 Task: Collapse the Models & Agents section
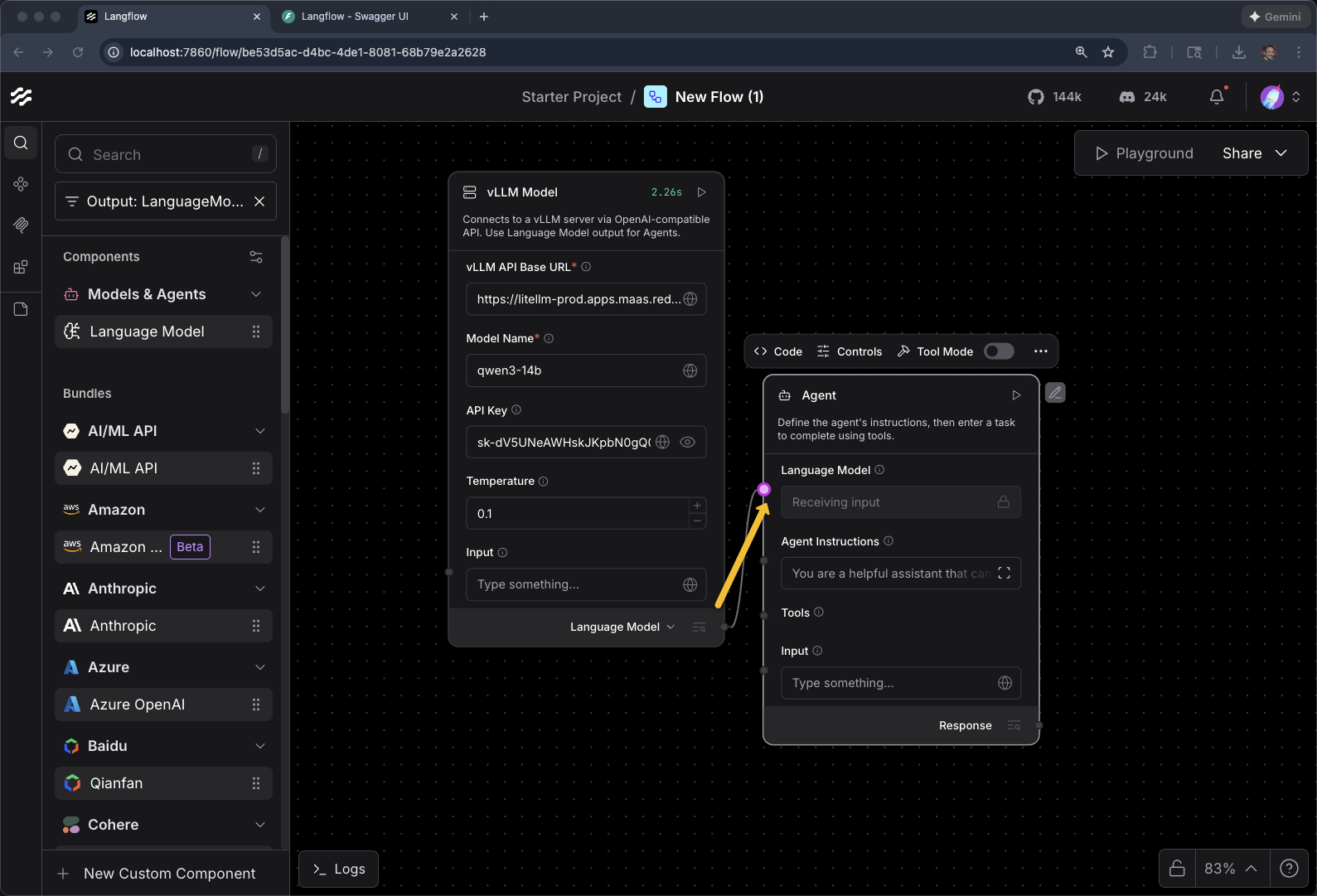[x=256, y=294]
